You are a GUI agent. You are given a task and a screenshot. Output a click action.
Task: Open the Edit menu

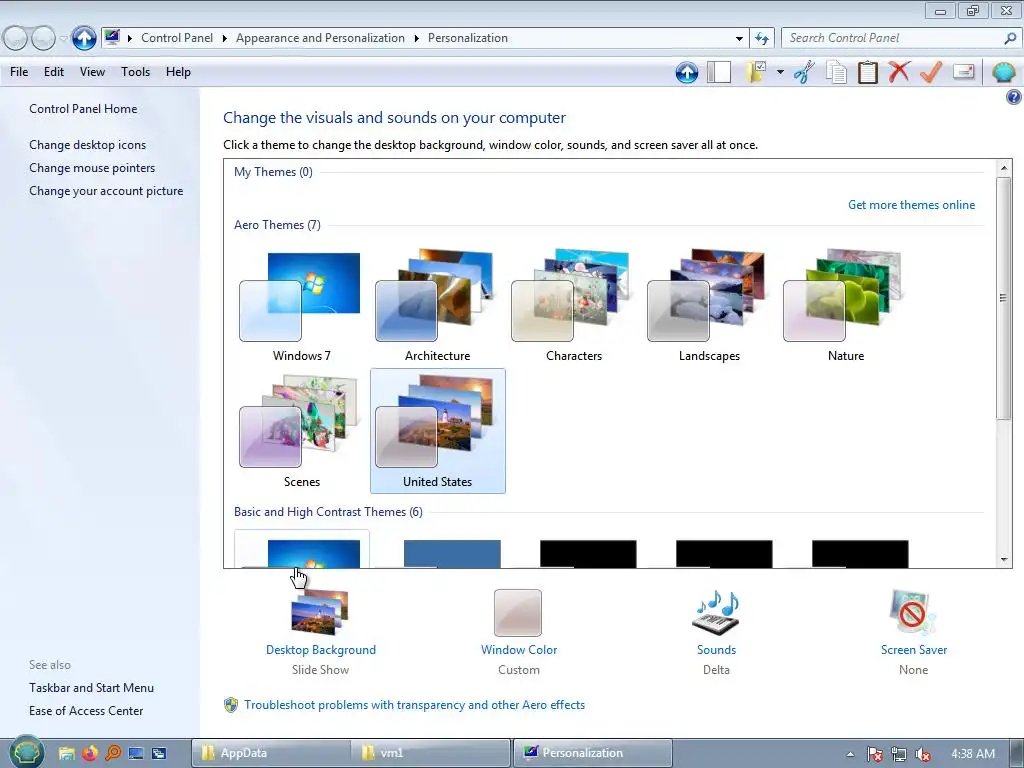click(x=54, y=72)
